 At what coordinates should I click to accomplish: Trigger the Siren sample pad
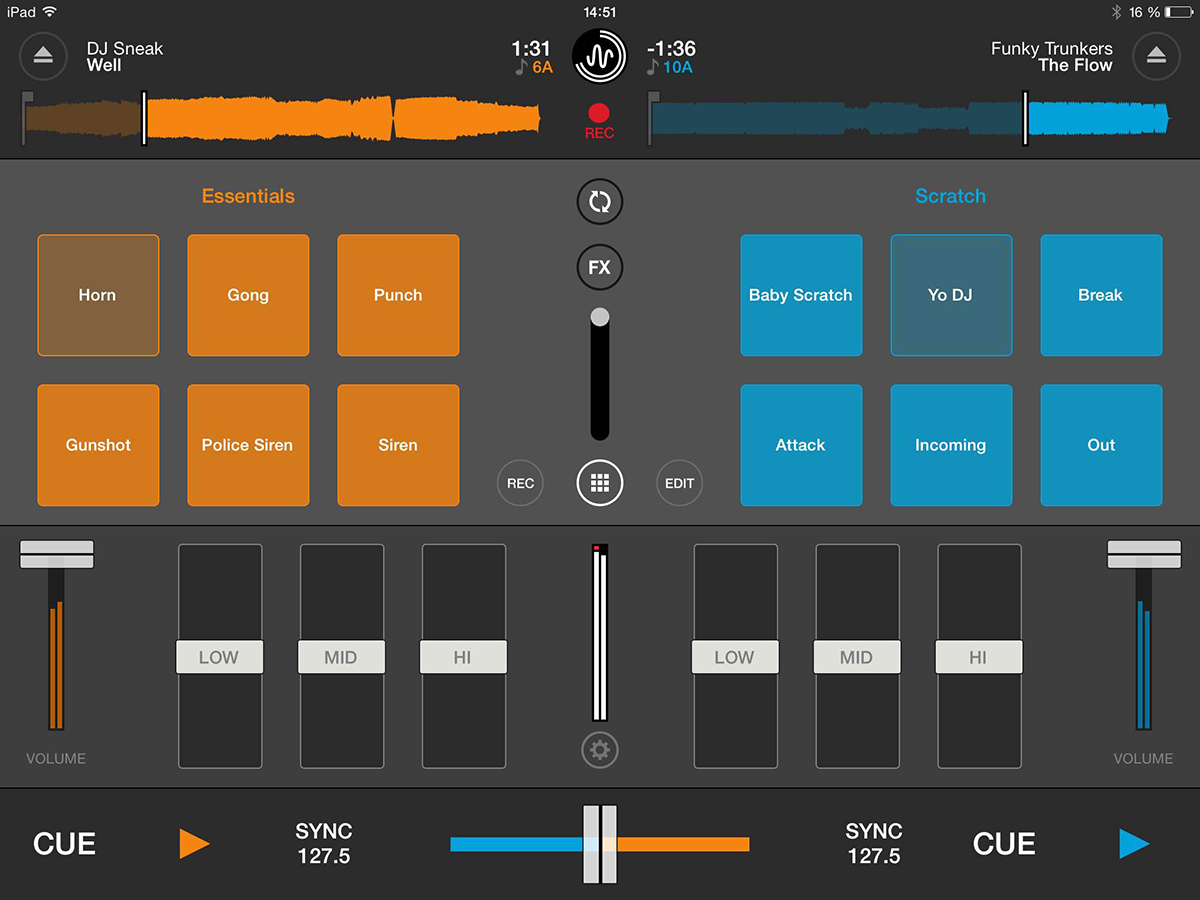pyautogui.click(x=398, y=445)
